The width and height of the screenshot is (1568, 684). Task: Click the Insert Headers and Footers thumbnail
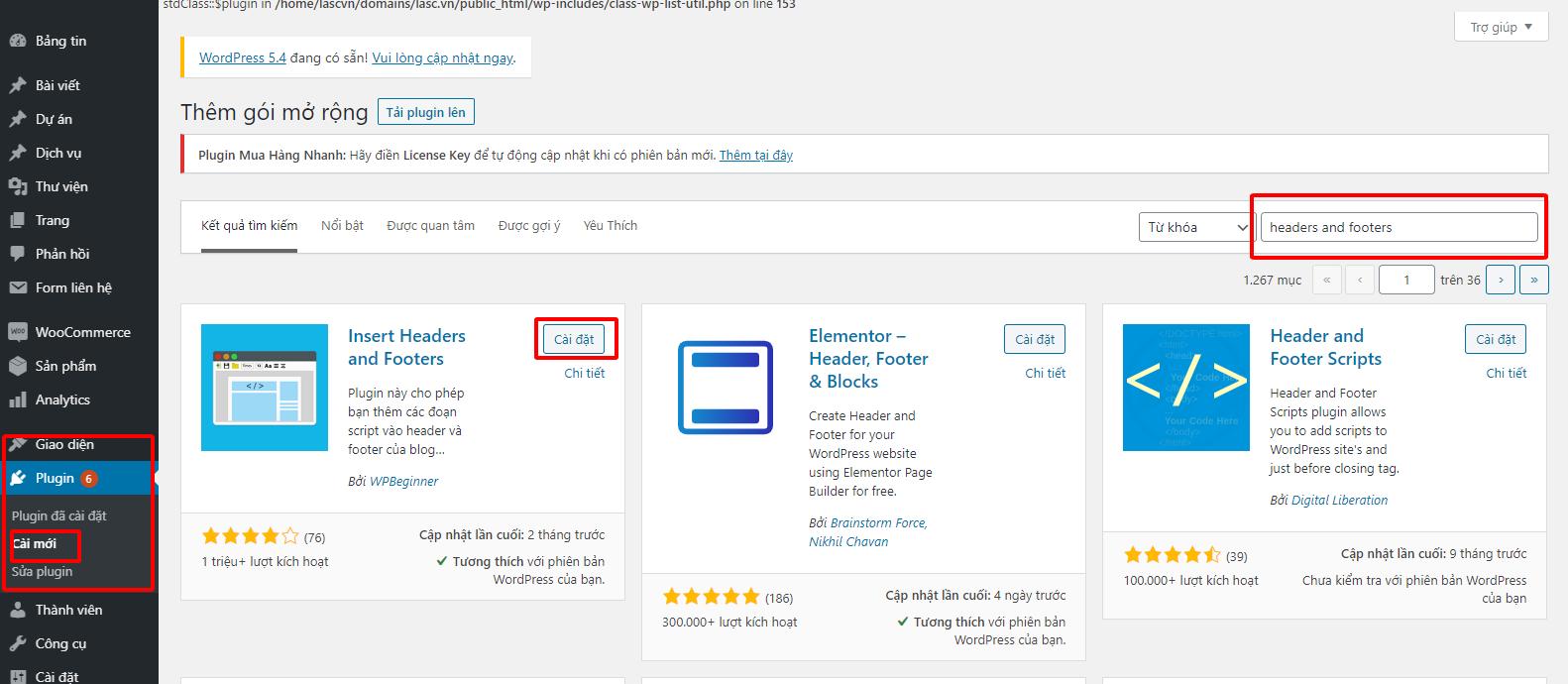pyautogui.click(x=265, y=388)
